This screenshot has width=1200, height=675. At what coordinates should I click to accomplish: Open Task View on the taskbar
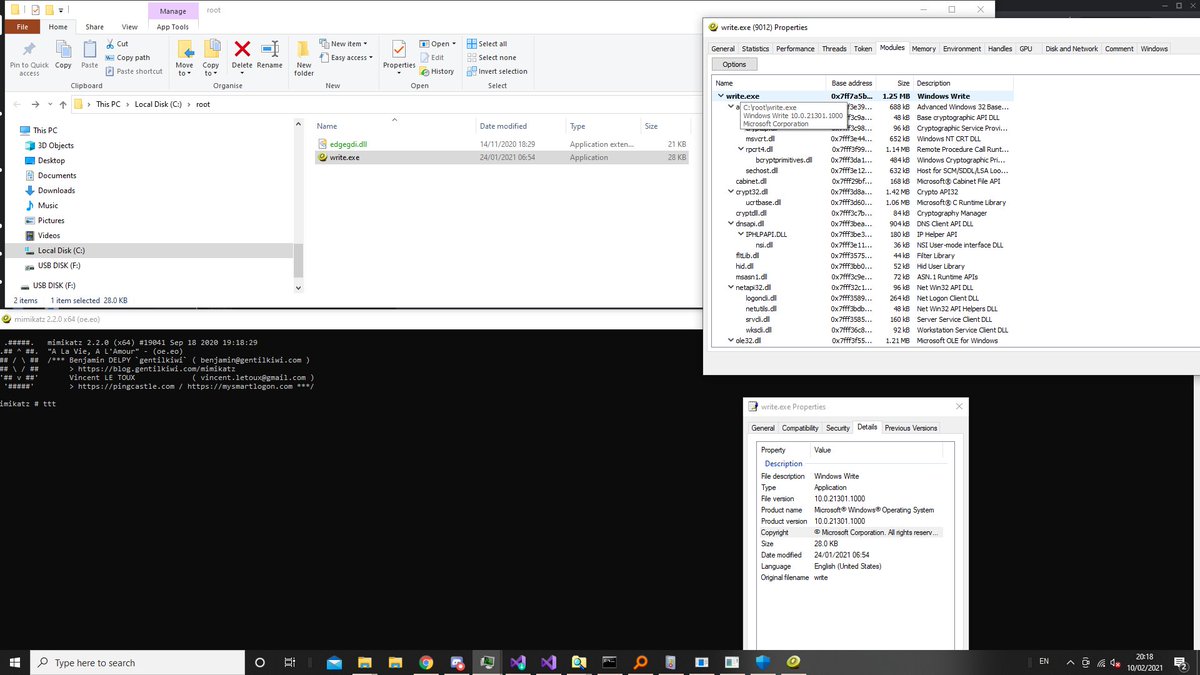click(x=289, y=662)
